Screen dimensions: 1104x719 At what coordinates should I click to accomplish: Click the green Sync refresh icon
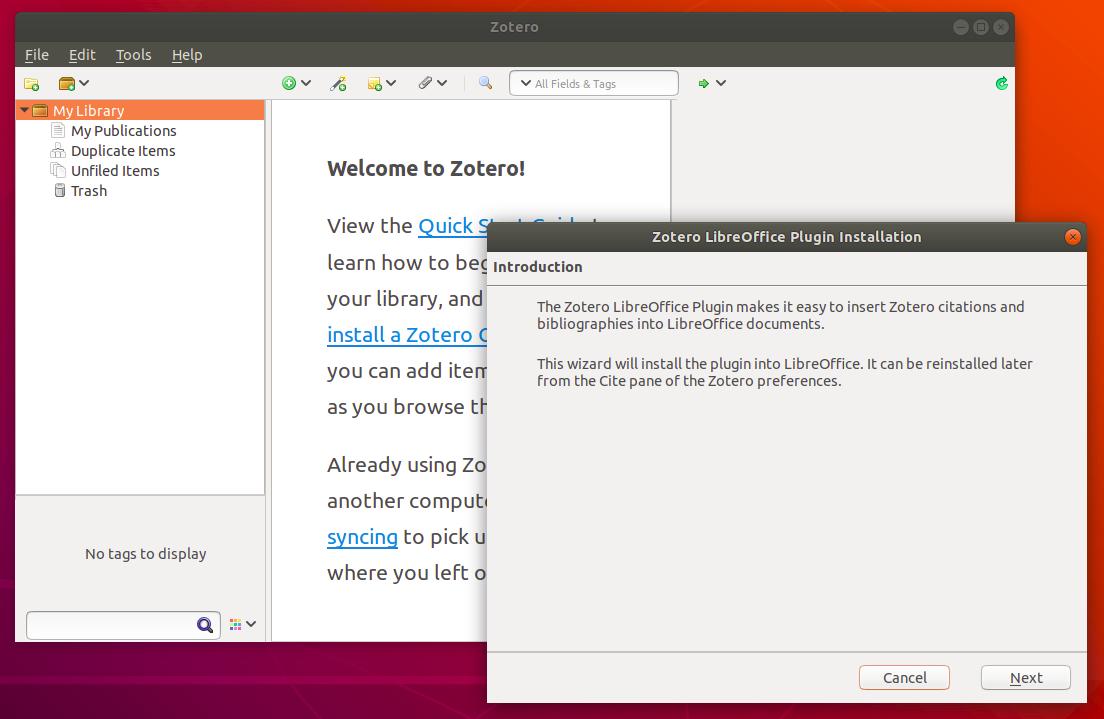coord(1001,84)
